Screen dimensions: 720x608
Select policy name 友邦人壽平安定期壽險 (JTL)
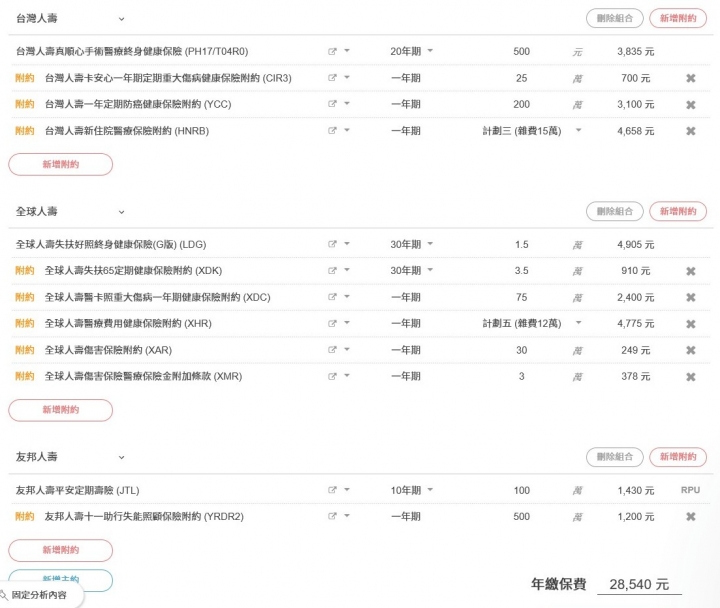pos(77,490)
